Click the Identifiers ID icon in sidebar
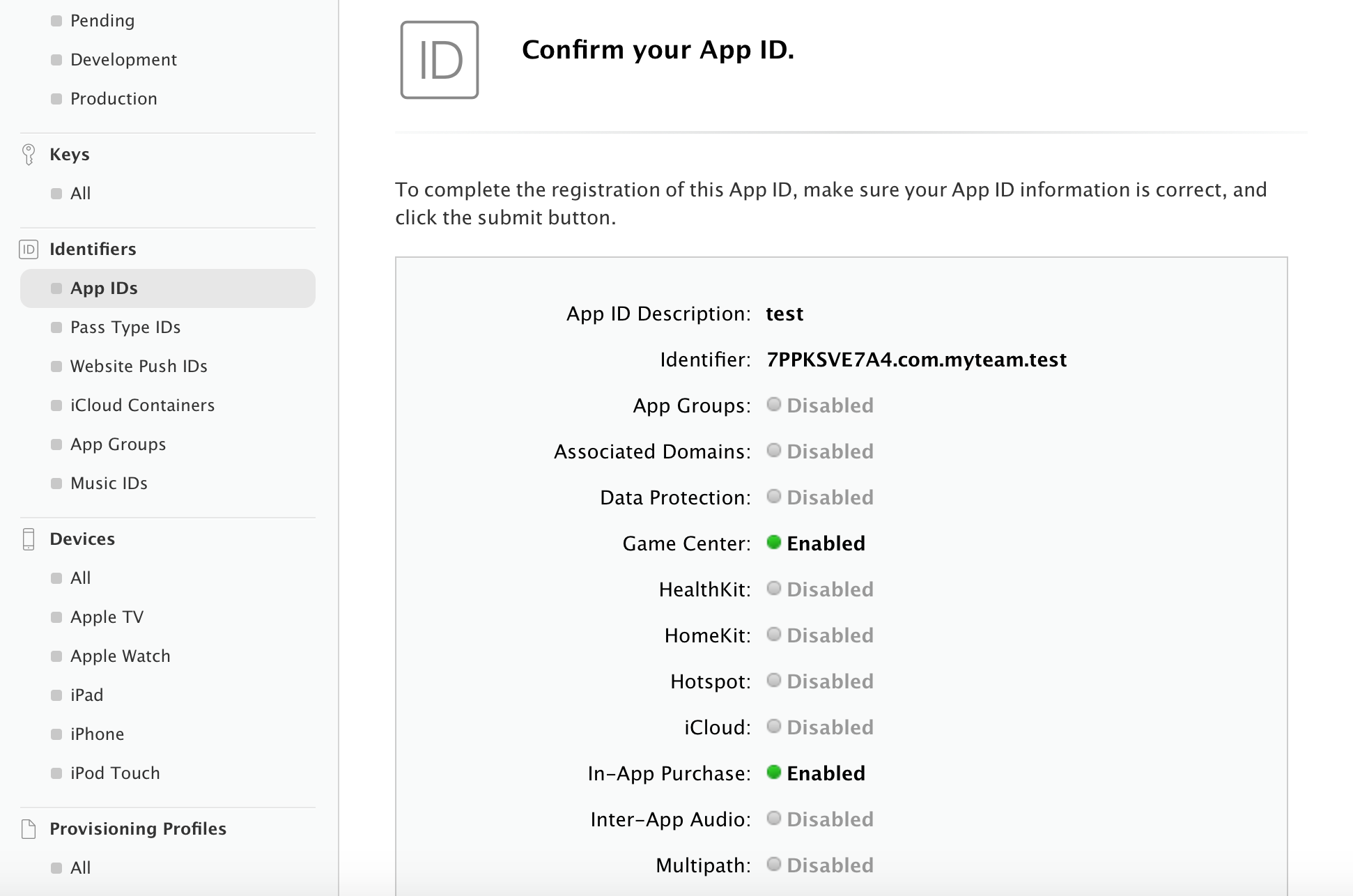The height and width of the screenshot is (896, 1353). pos(29,249)
